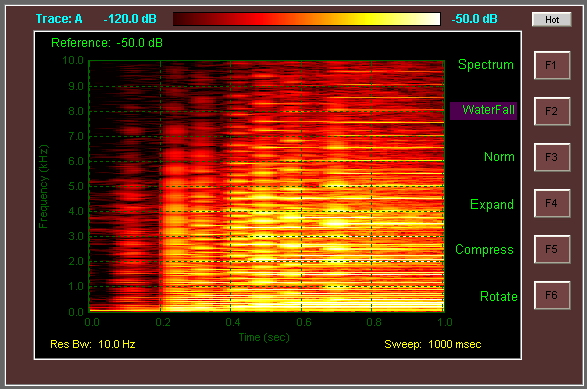Click the Reference -50.0 dB readout
This screenshot has height=389, width=587.
pyautogui.click(x=107, y=43)
